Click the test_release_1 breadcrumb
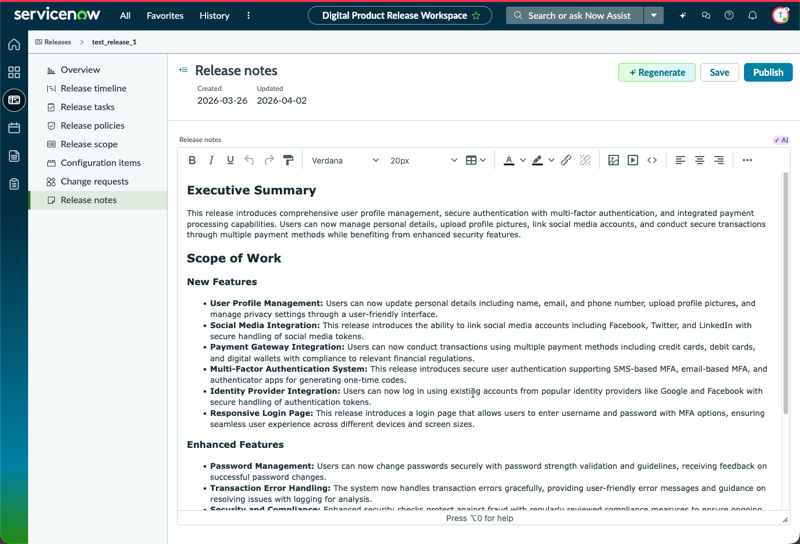800x544 pixels. coord(114,42)
